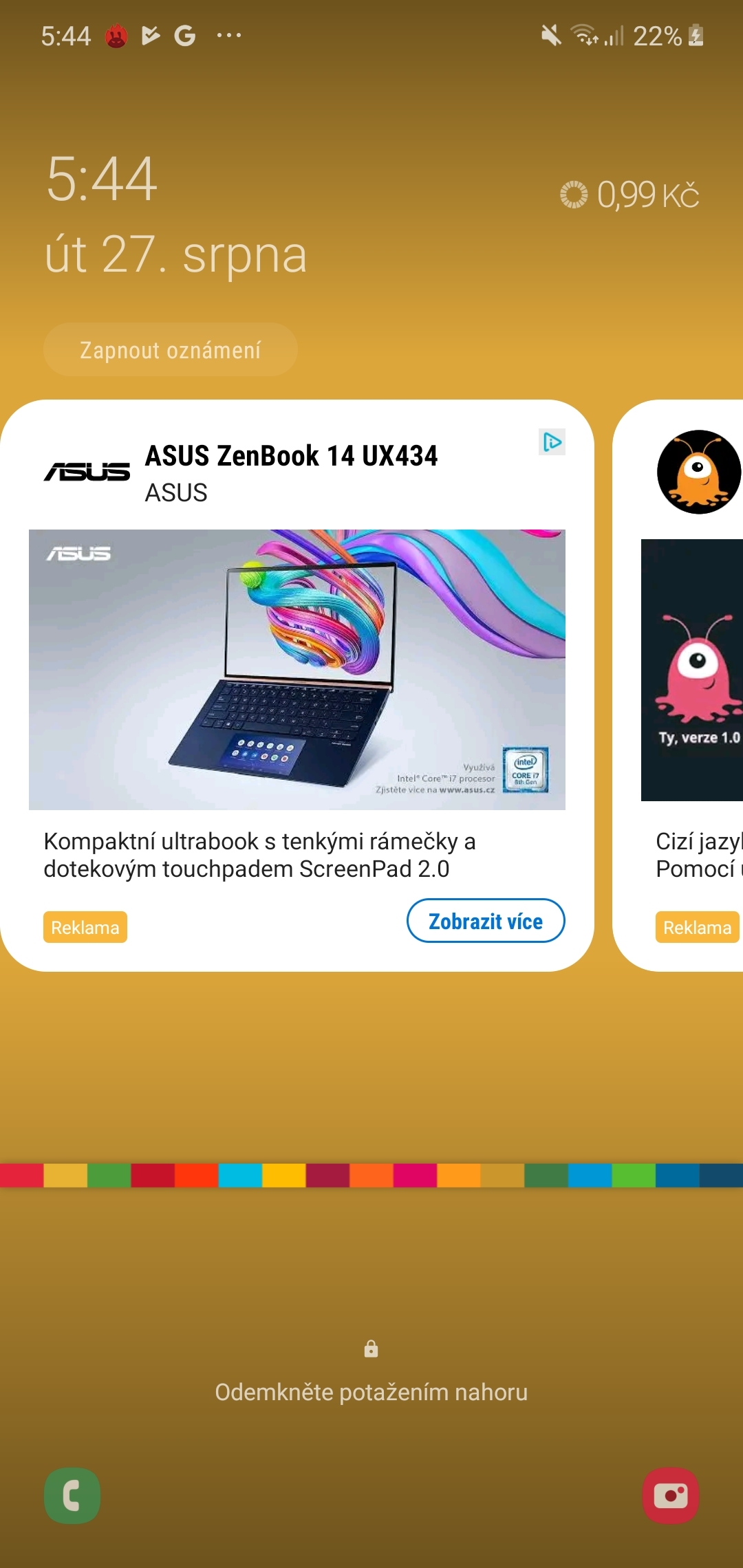Tap the orange monster app icon
The height and width of the screenshot is (1568, 743).
click(699, 472)
